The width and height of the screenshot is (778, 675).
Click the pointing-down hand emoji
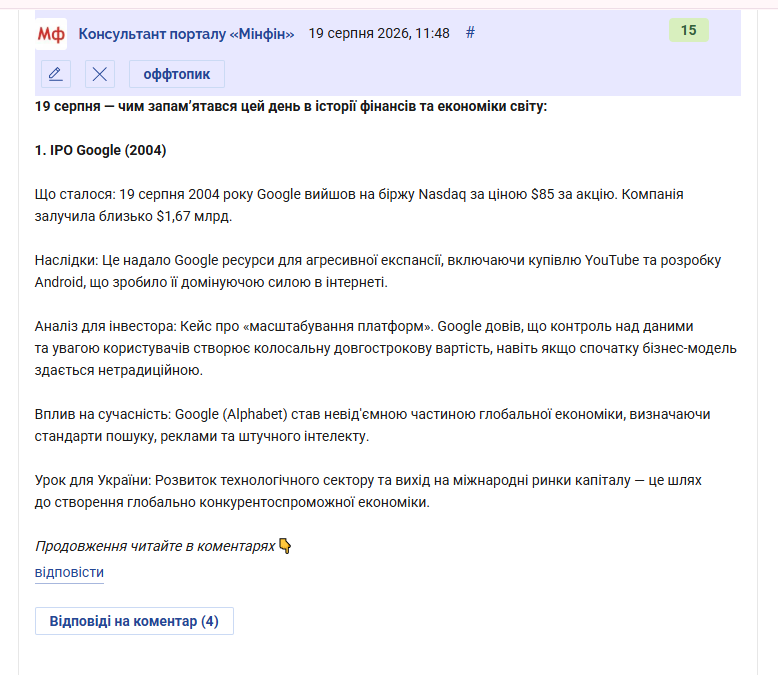click(285, 545)
